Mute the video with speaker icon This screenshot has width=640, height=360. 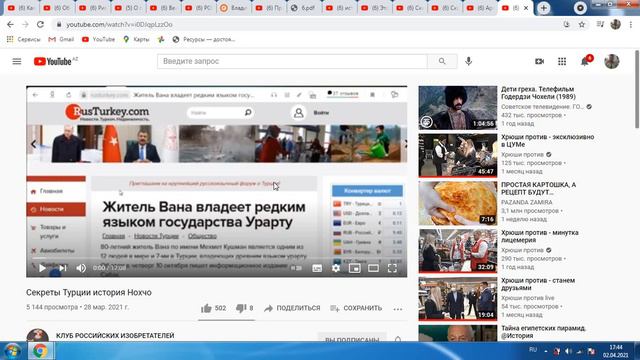pos(81,268)
